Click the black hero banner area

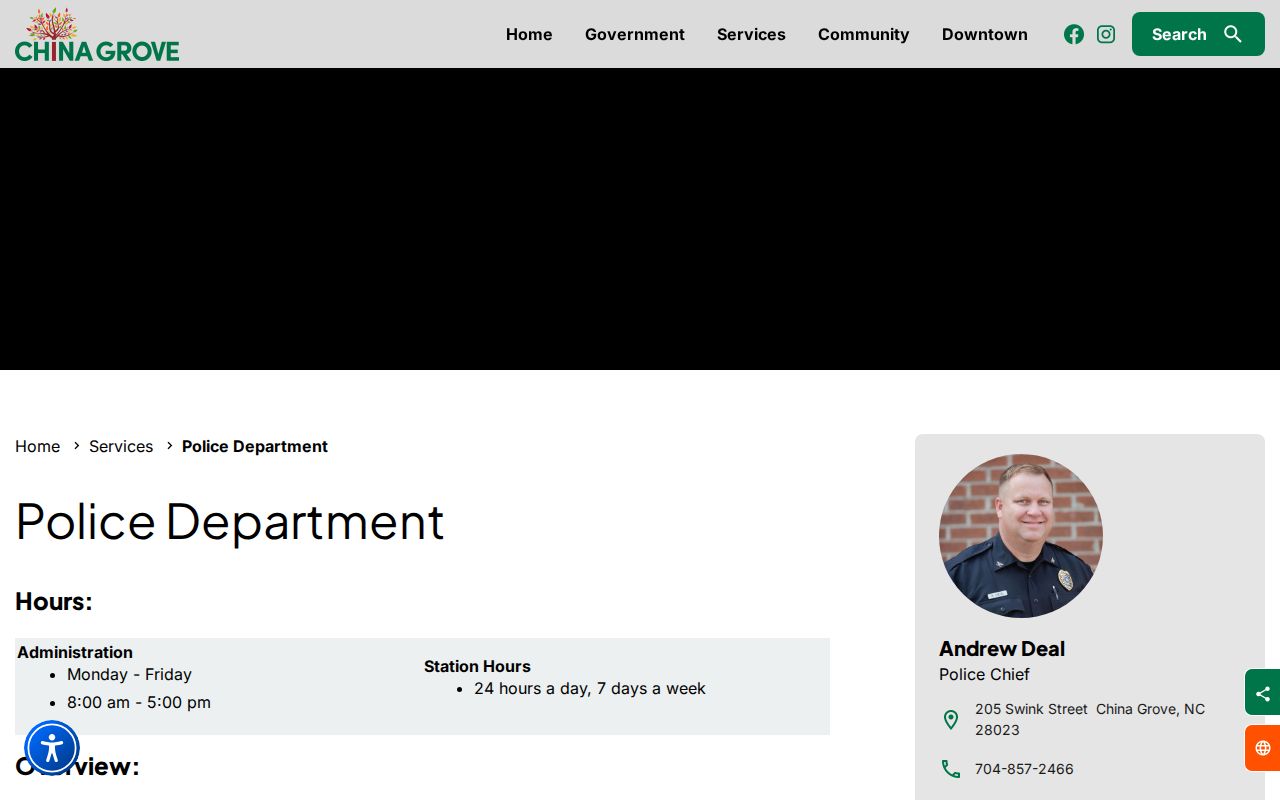[640, 219]
